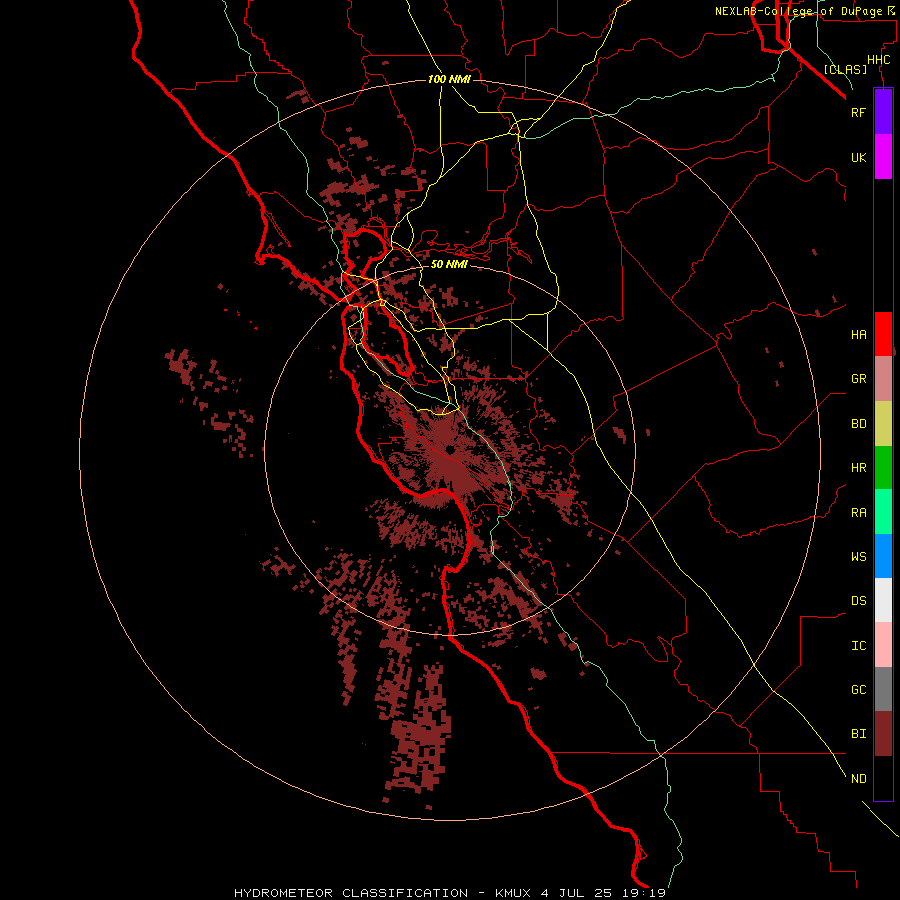Click the magenta UK legend swatch
Screen dimensions: 900x900
(883, 157)
